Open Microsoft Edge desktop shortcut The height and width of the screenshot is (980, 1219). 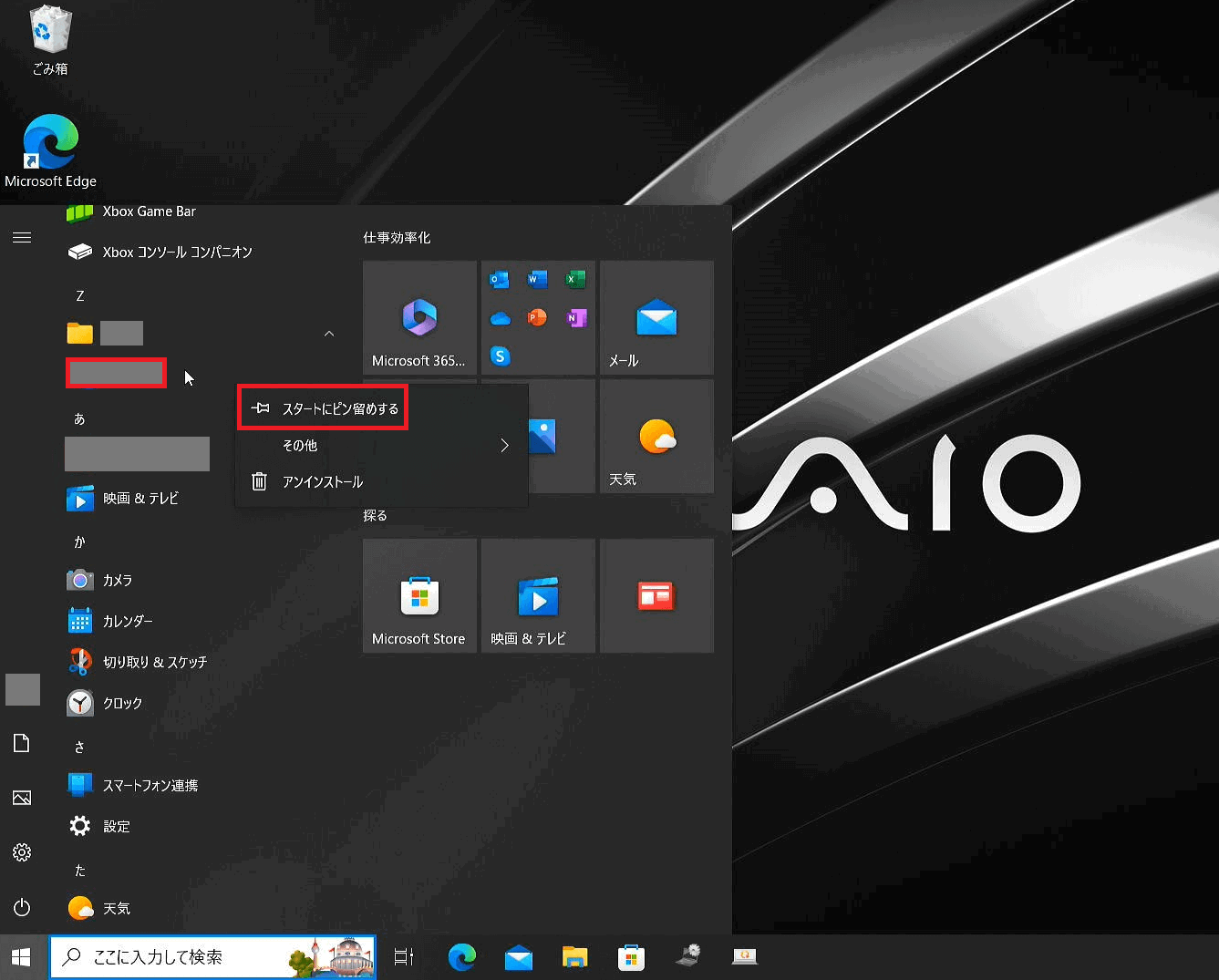point(50,151)
